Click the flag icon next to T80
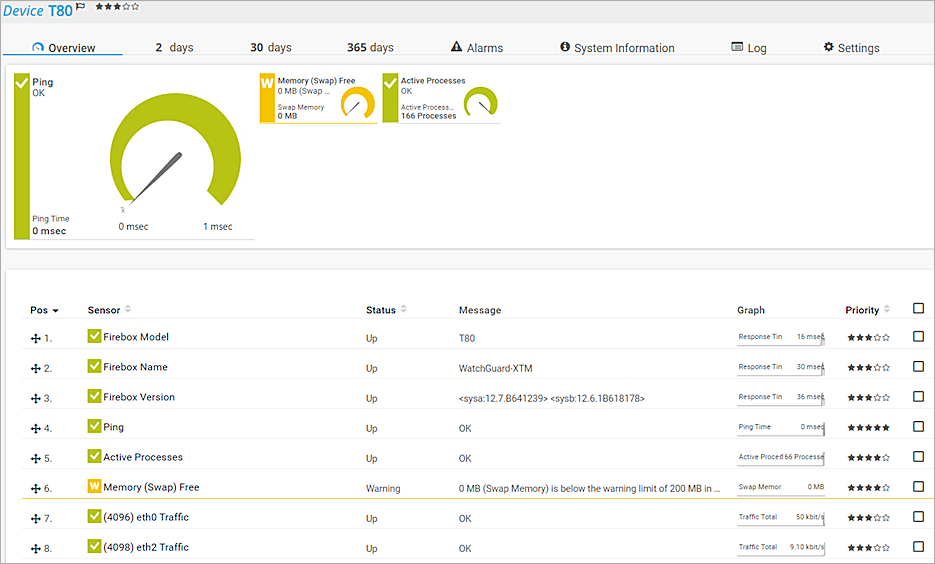 pos(81,8)
